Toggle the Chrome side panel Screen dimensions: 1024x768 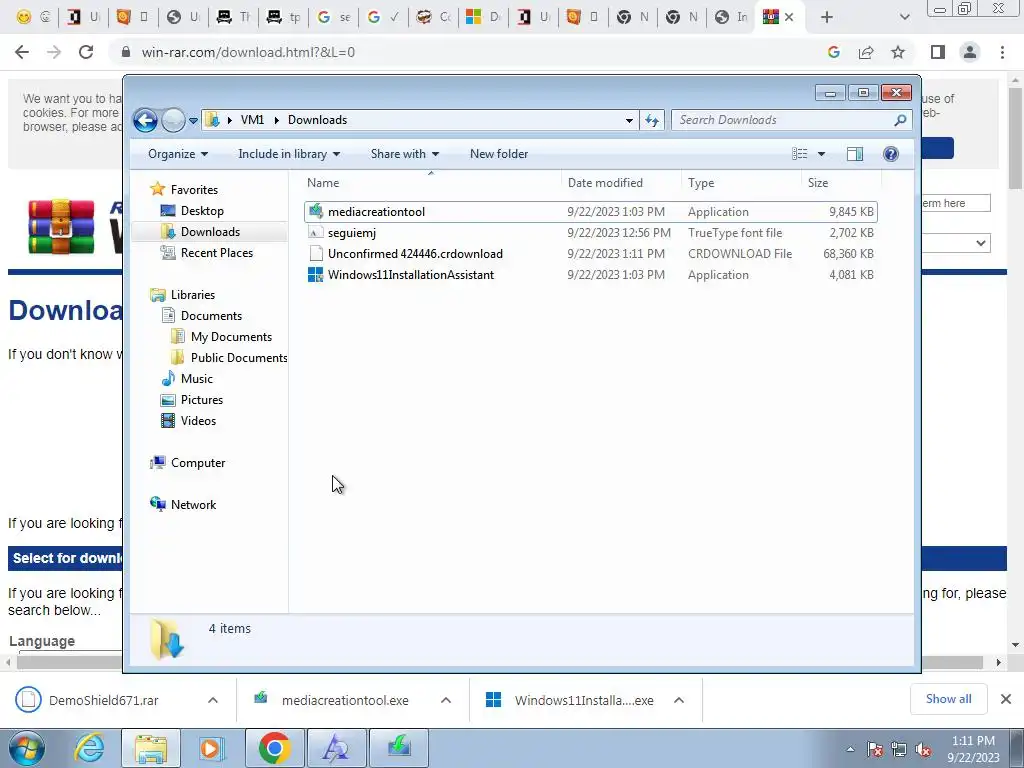[938, 52]
